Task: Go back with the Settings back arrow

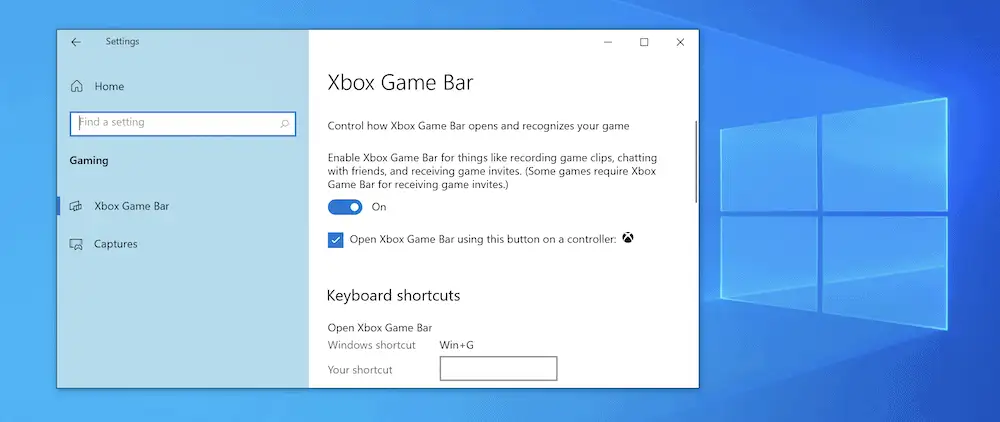Action: coord(76,42)
